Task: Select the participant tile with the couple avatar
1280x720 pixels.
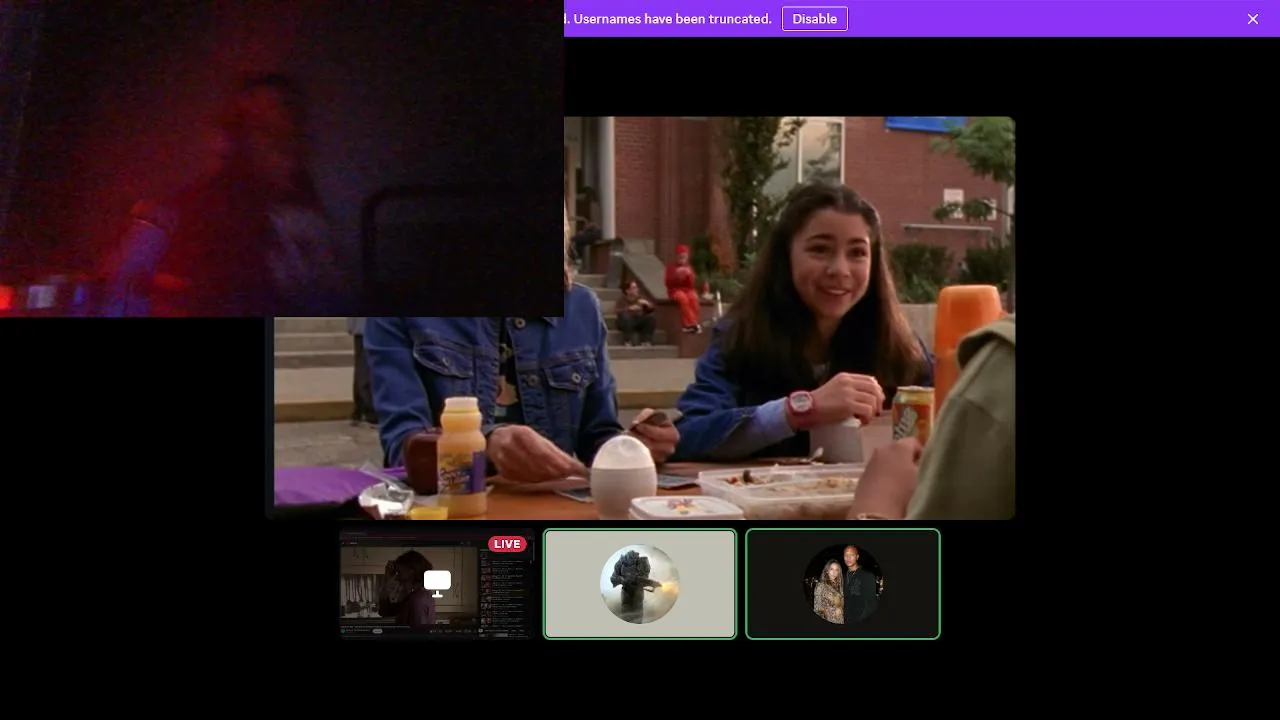Action: tap(843, 584)
